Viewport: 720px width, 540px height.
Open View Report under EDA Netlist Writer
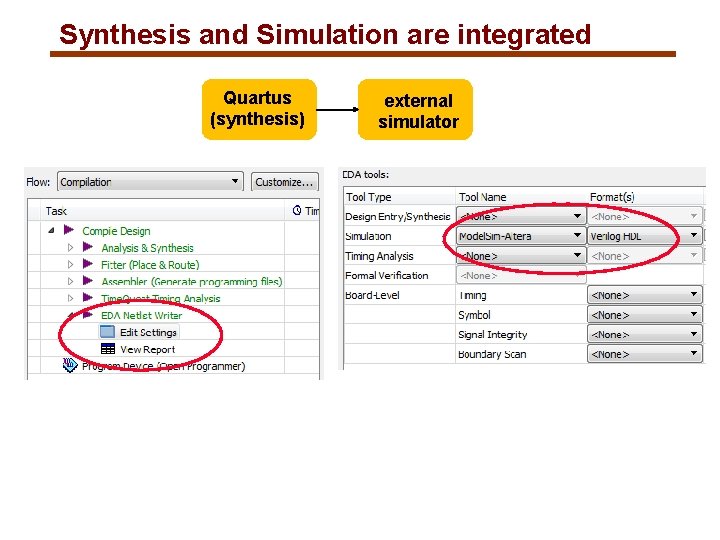coord(147,349)
